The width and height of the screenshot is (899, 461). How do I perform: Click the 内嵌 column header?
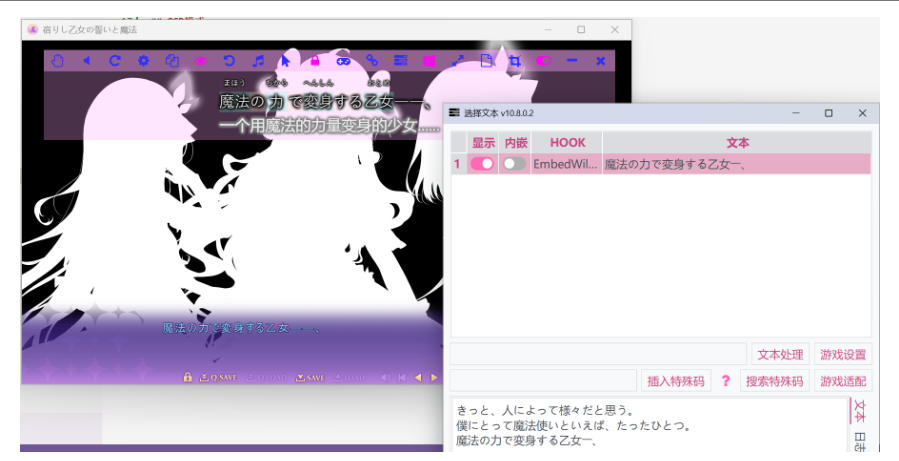(515, 143)
